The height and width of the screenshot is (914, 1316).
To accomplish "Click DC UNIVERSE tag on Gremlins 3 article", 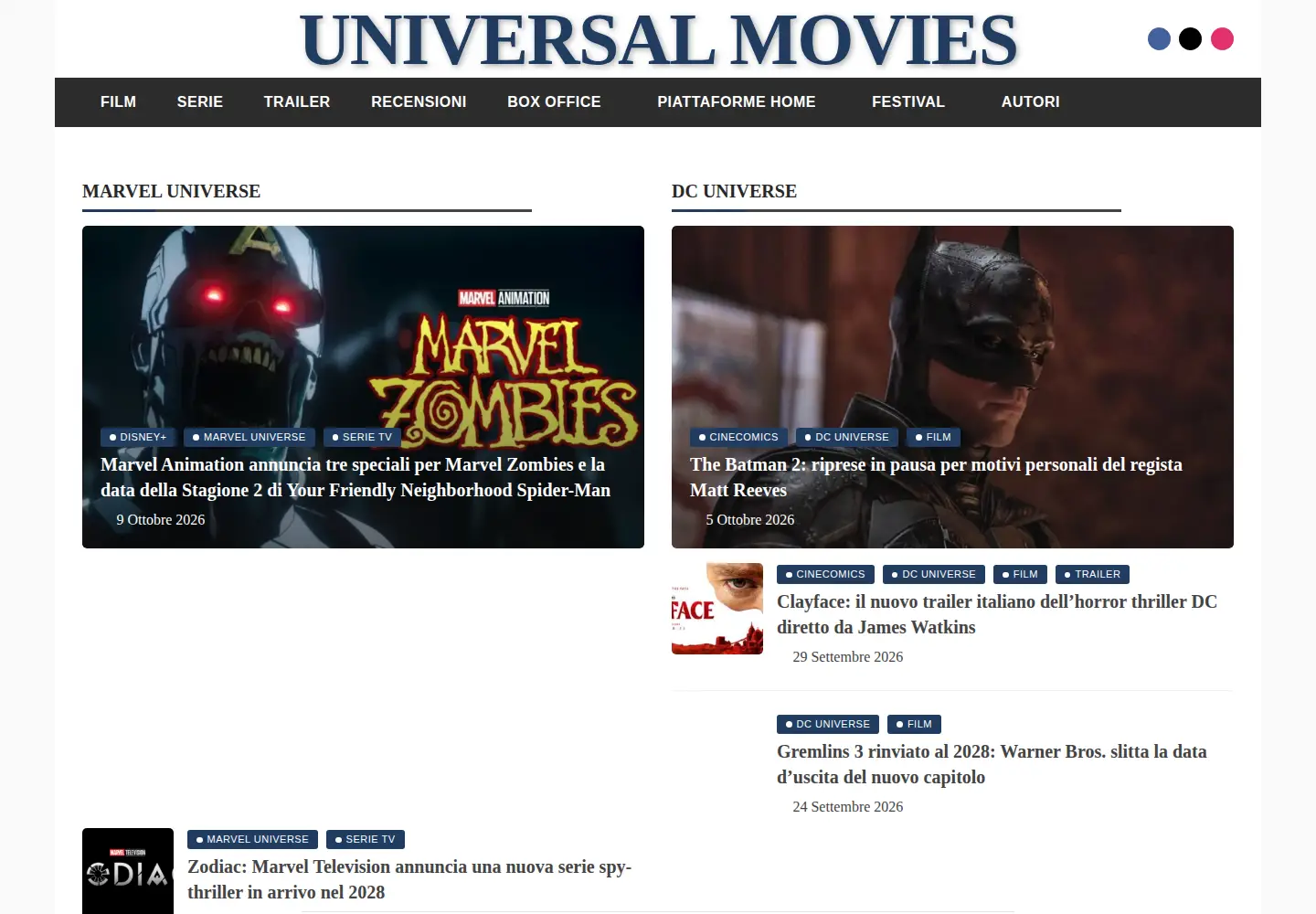I will pyautogui.click(x=828, y=725).
